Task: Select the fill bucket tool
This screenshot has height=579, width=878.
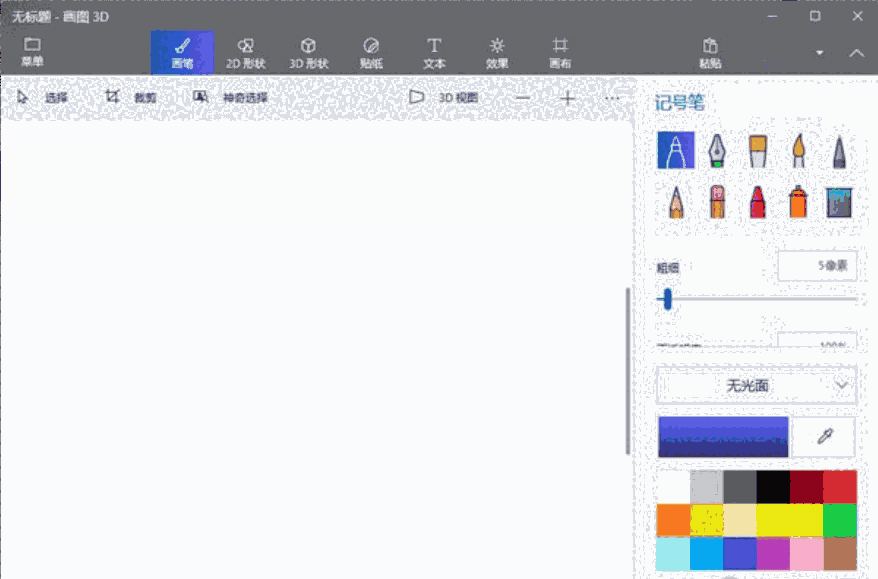Action: (x=838, y=201)
